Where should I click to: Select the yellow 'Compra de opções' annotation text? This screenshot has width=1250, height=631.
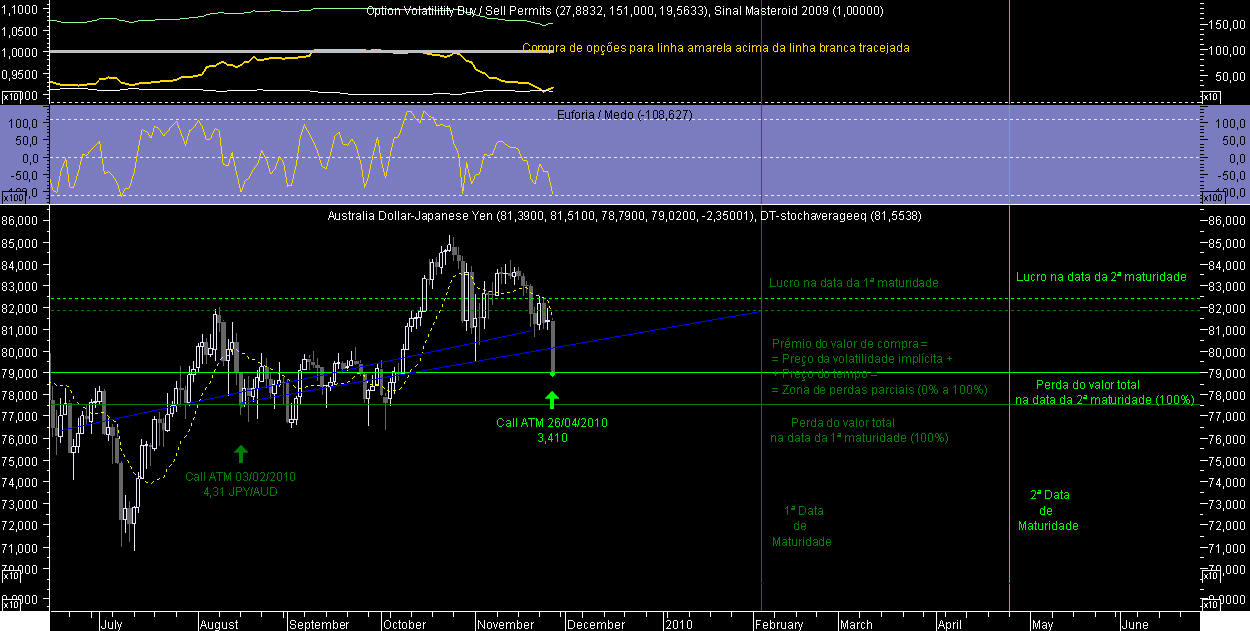tap(716, 47)
